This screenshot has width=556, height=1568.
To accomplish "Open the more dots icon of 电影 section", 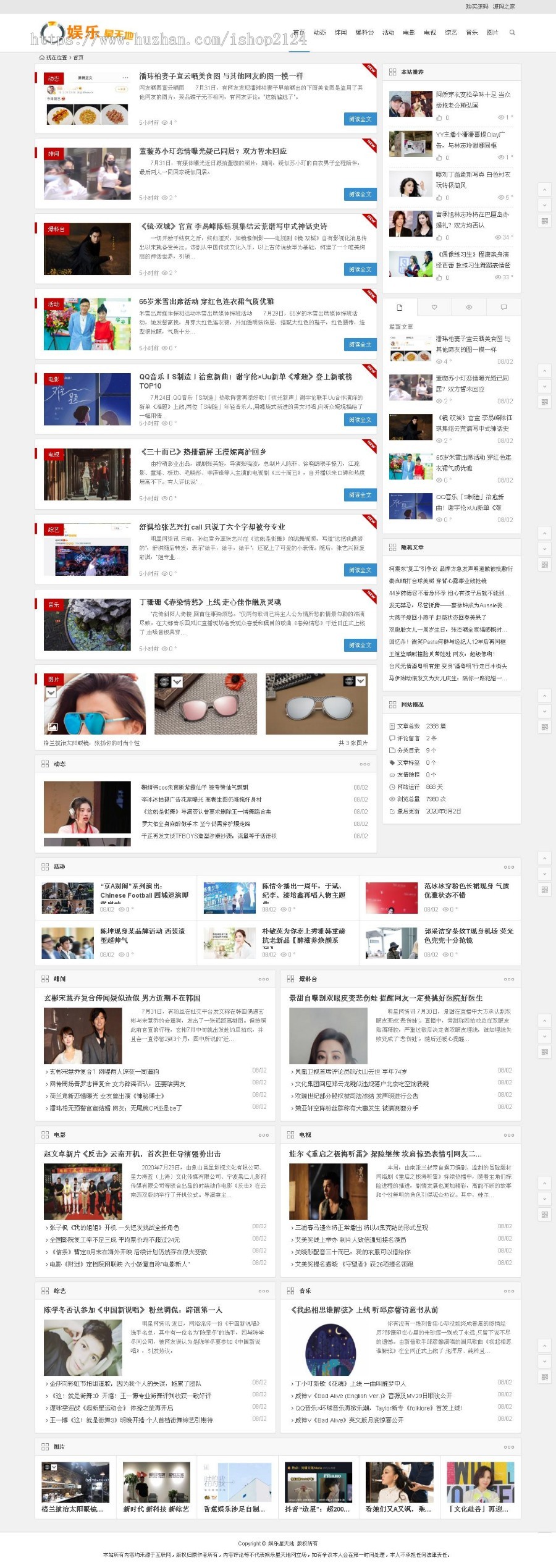I will click(264, 1135).
